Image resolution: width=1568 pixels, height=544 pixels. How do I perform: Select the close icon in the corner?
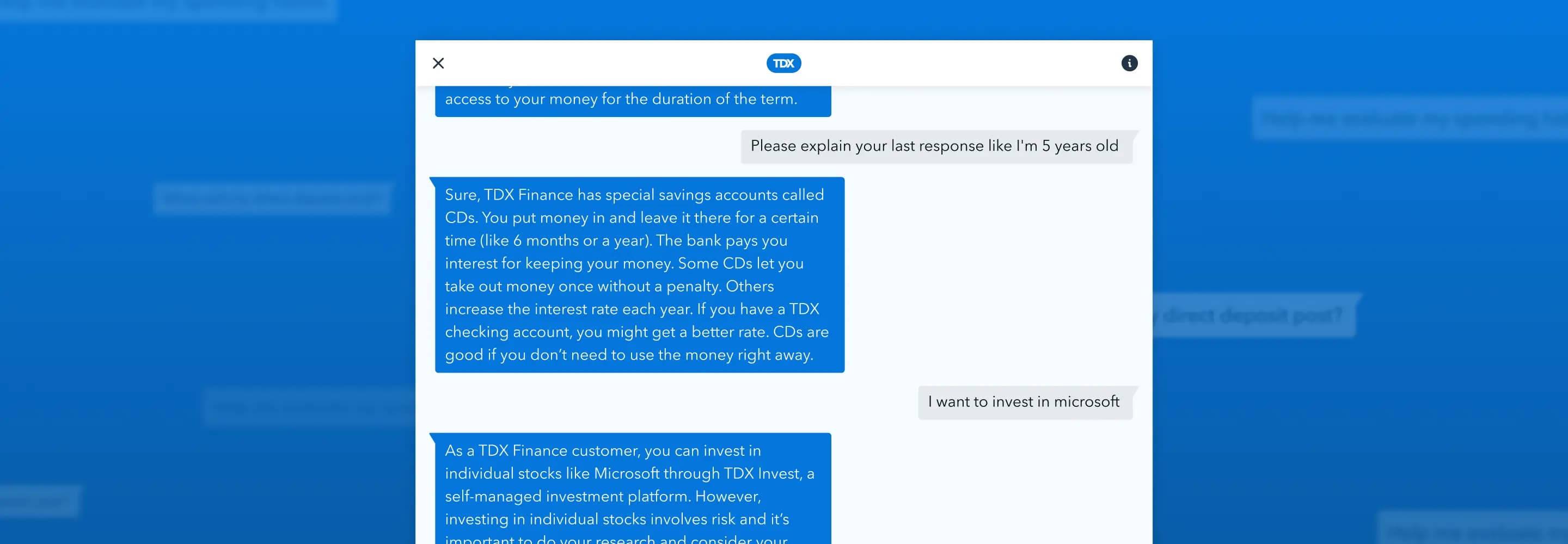(x=438, y=63)
